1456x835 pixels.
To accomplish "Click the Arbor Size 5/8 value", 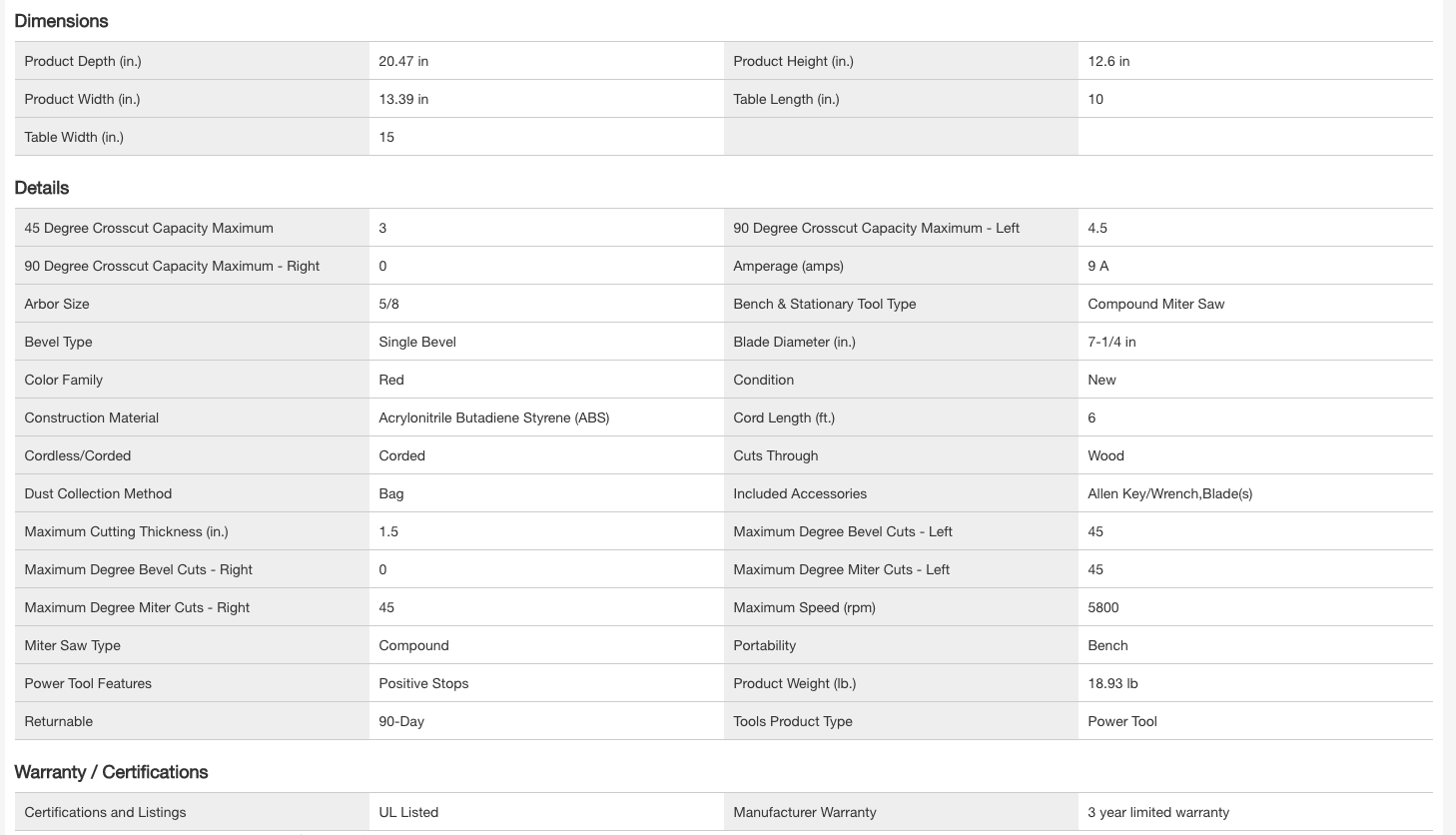I will pyautogui.click(x=388, y=304).
